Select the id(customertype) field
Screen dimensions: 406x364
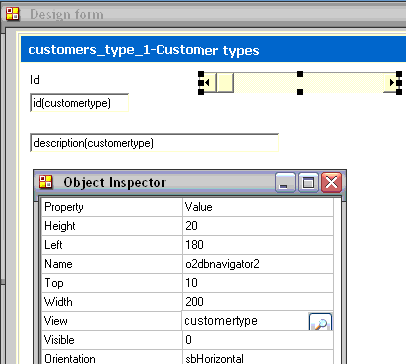(x=79, y=103)
